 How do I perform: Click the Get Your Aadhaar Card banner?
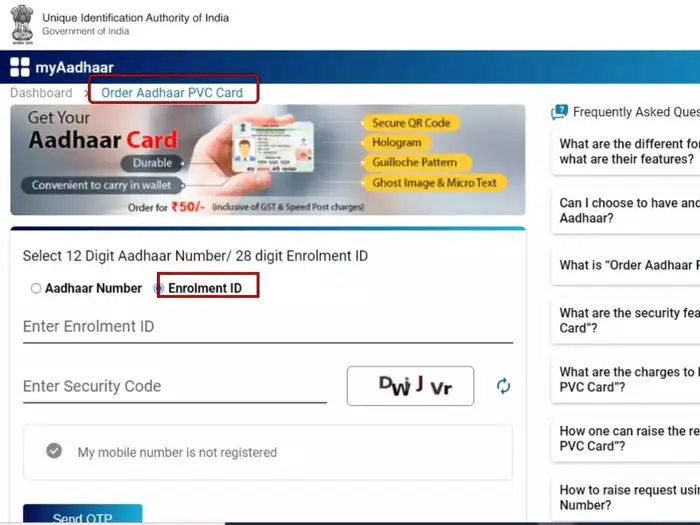point(268,160)
